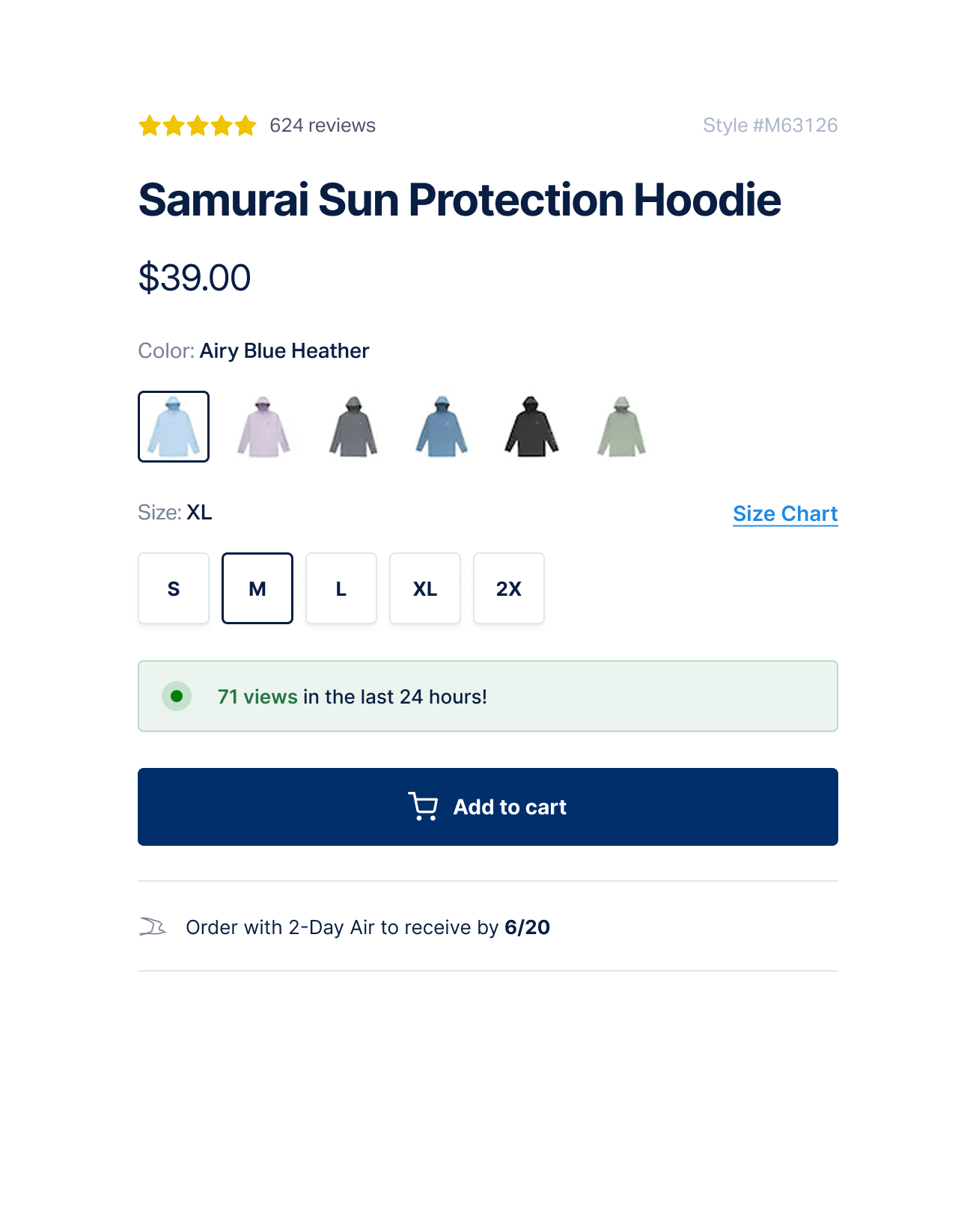Click the middle star in the rating row

point(197,125)
